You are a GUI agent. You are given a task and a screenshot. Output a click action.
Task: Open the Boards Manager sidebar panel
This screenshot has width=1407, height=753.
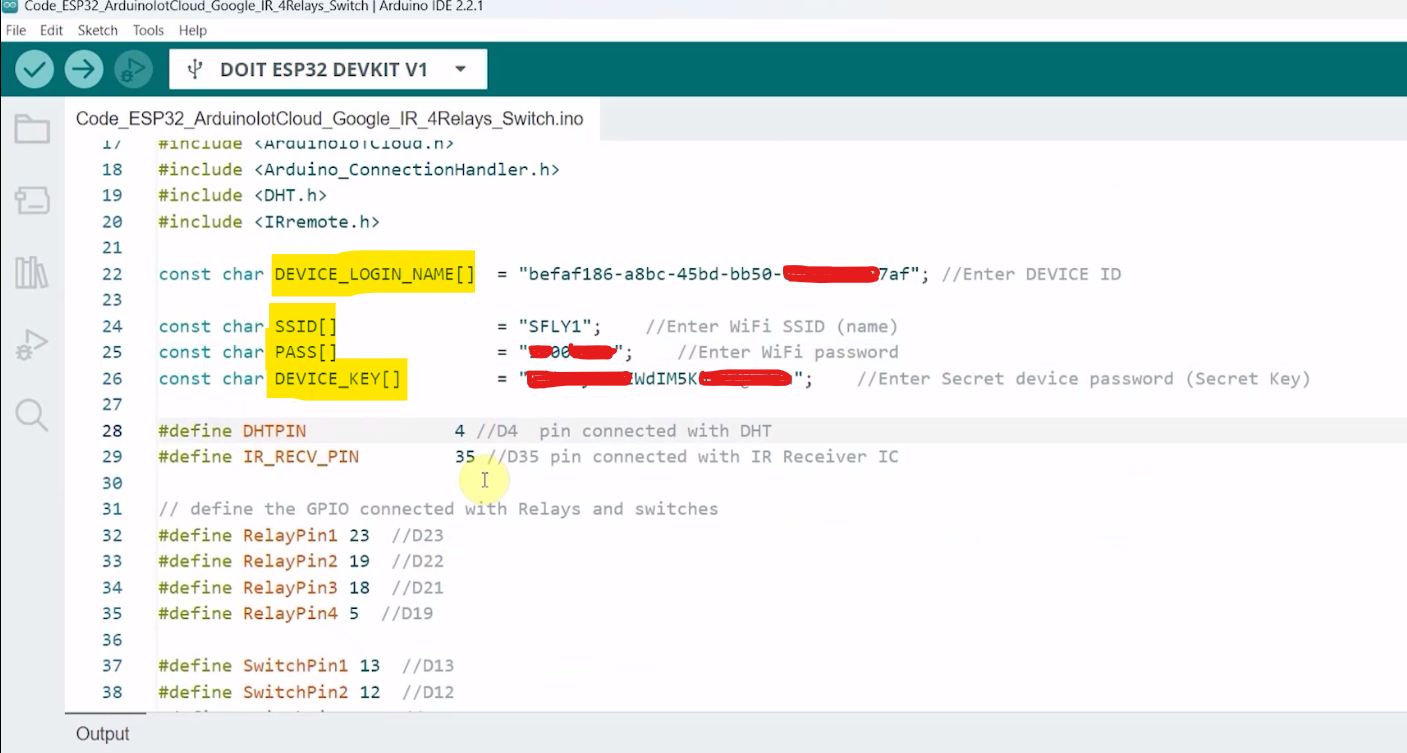(31, 200)
